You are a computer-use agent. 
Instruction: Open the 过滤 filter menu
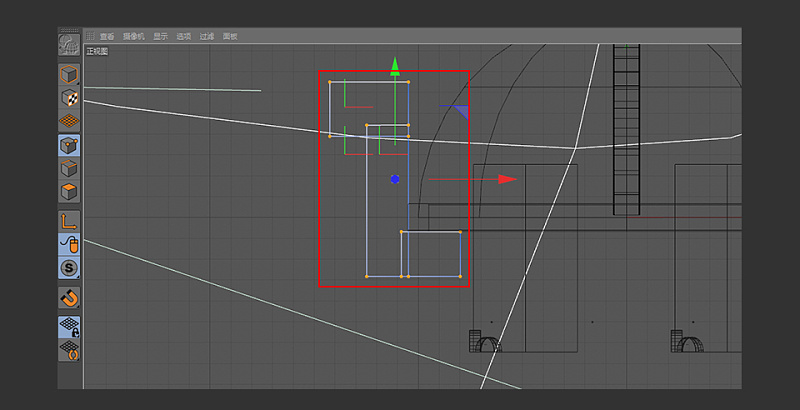[x=207, y=36]
